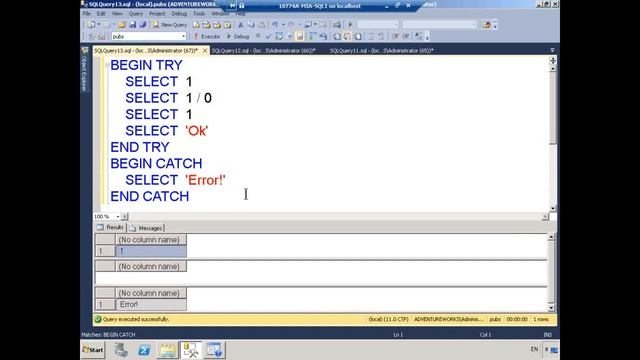The width and height of the screenshot is (640, 360).
Task: Expand the Object Explorer side panel
Action: [x=84, y=69]
